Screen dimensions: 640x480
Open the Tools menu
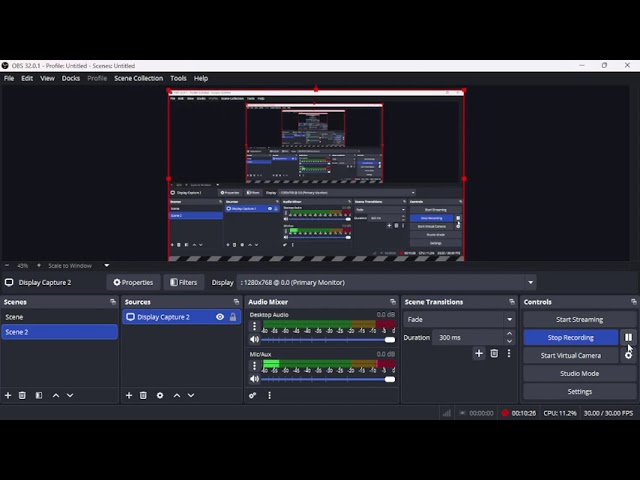point(178,78)
